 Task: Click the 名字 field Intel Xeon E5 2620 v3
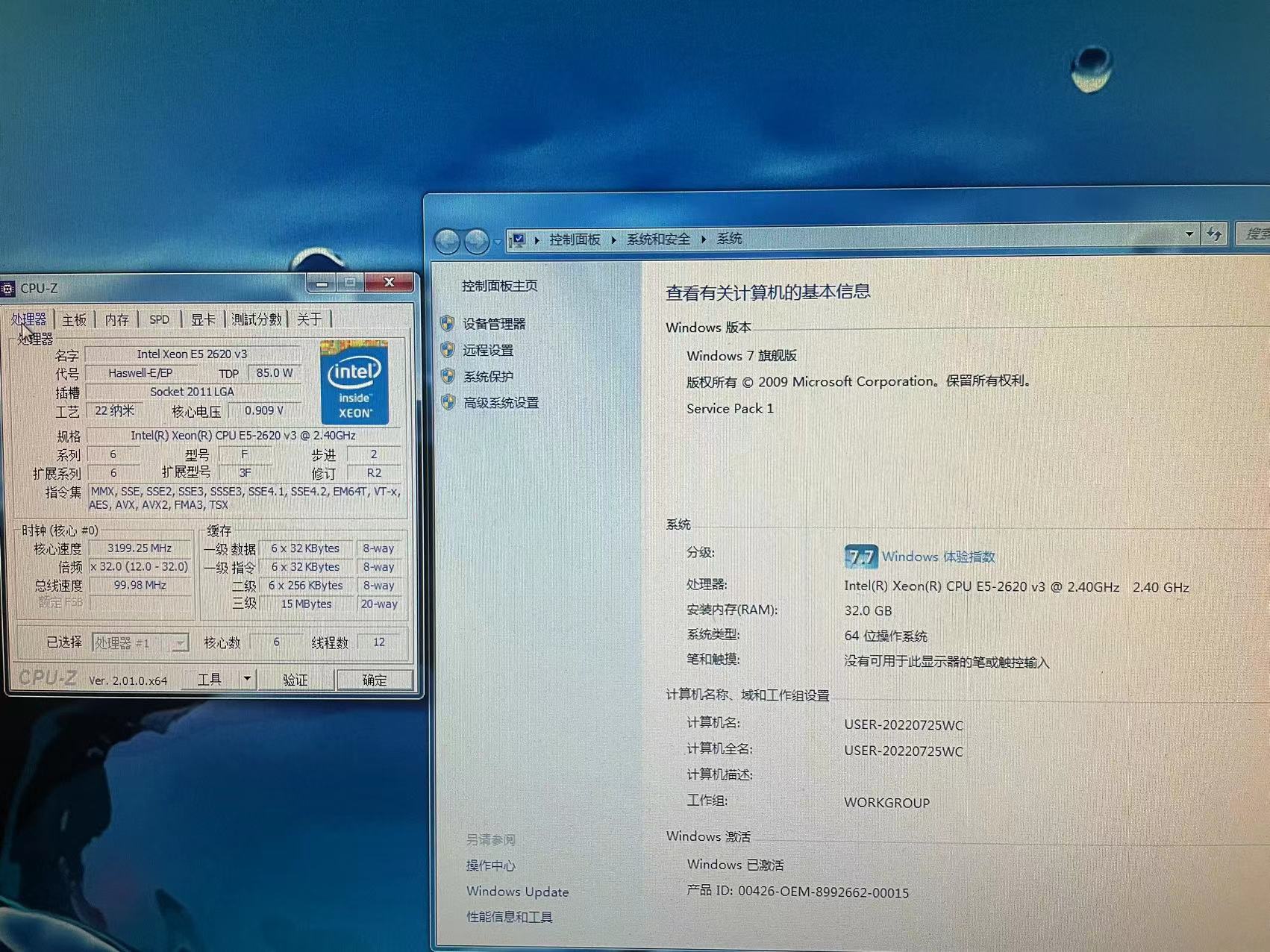pyautogui.click(x=192, y=354)
